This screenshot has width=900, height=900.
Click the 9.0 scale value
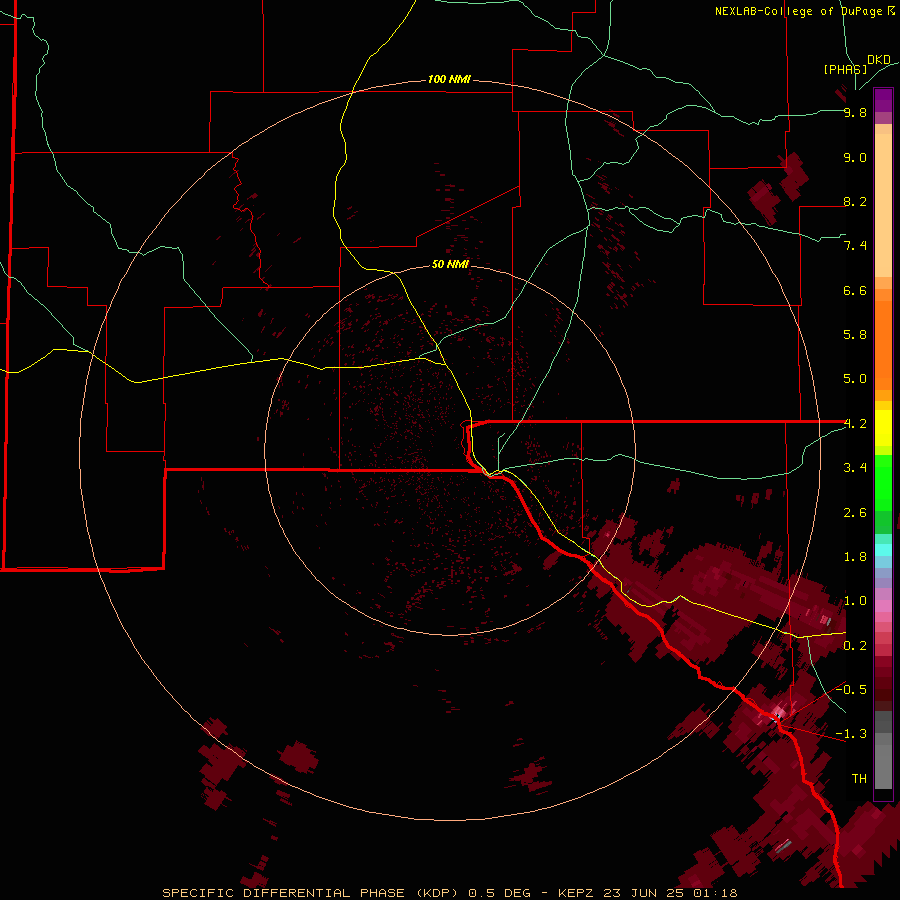pyautogui.click(x=855, y=157)
